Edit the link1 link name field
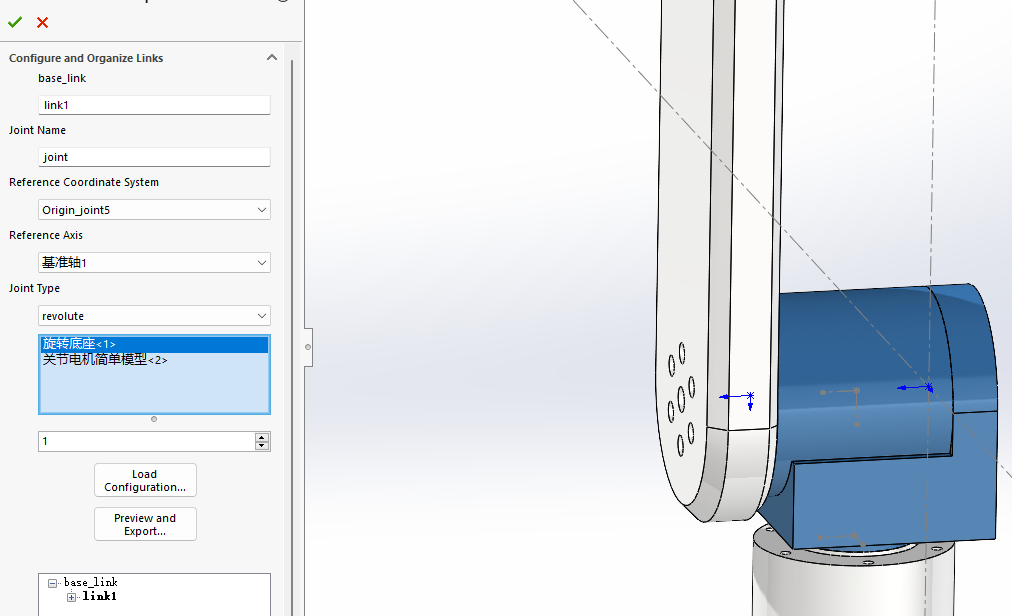The height and width of the screenshot is (616, 1012). pyautogui.click(x=154, y=105)
